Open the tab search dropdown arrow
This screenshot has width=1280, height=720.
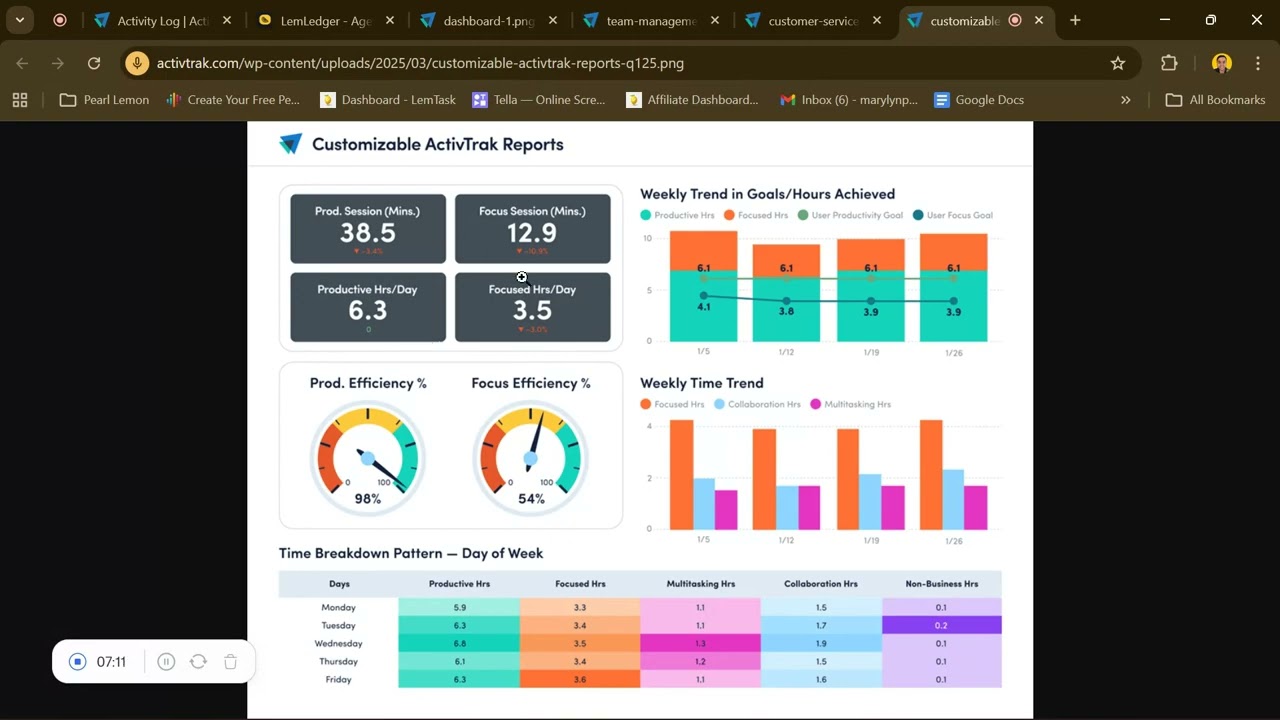click(20, 20)
